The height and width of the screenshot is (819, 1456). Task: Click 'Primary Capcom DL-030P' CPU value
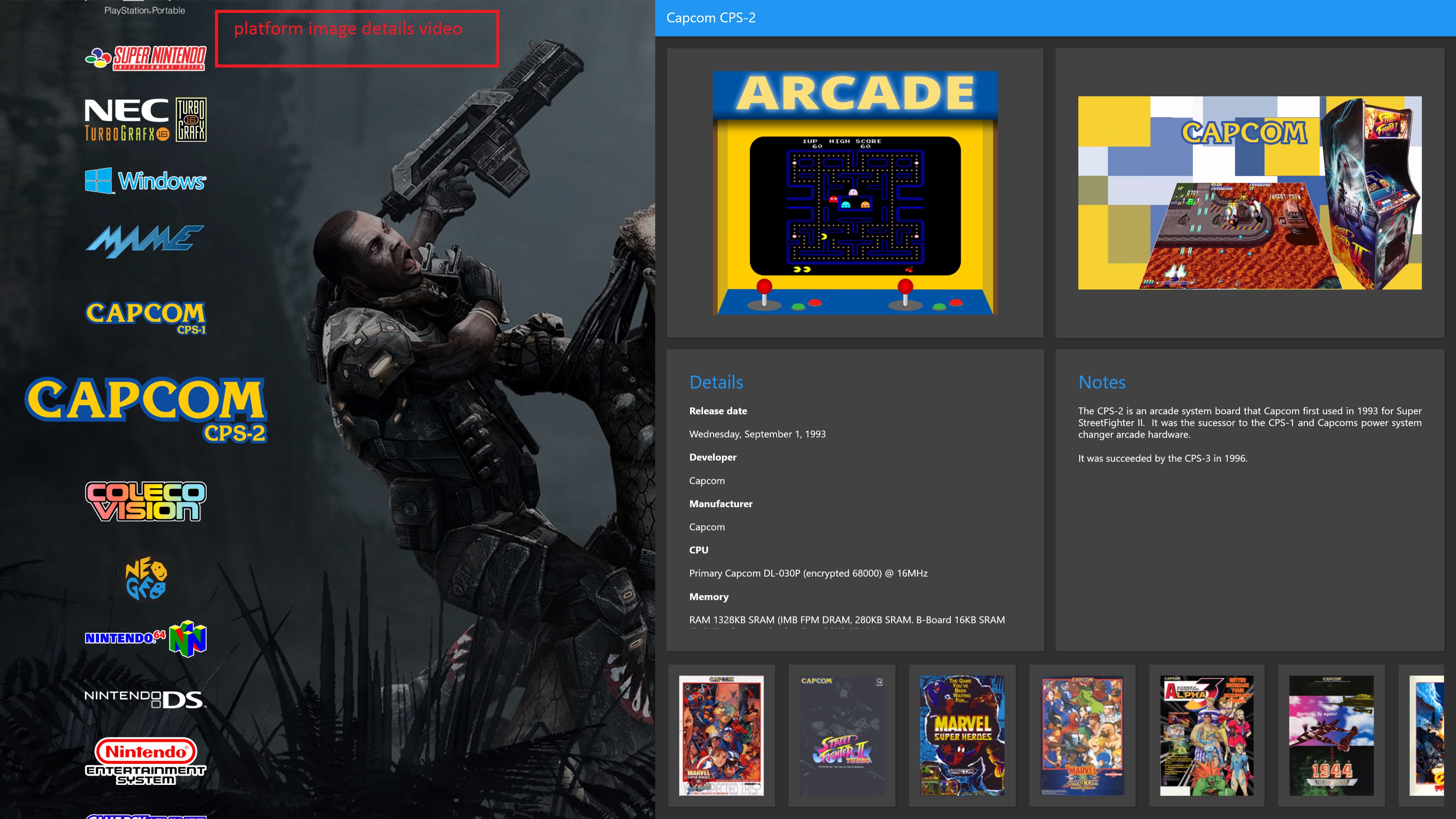[x=808, y=573]
